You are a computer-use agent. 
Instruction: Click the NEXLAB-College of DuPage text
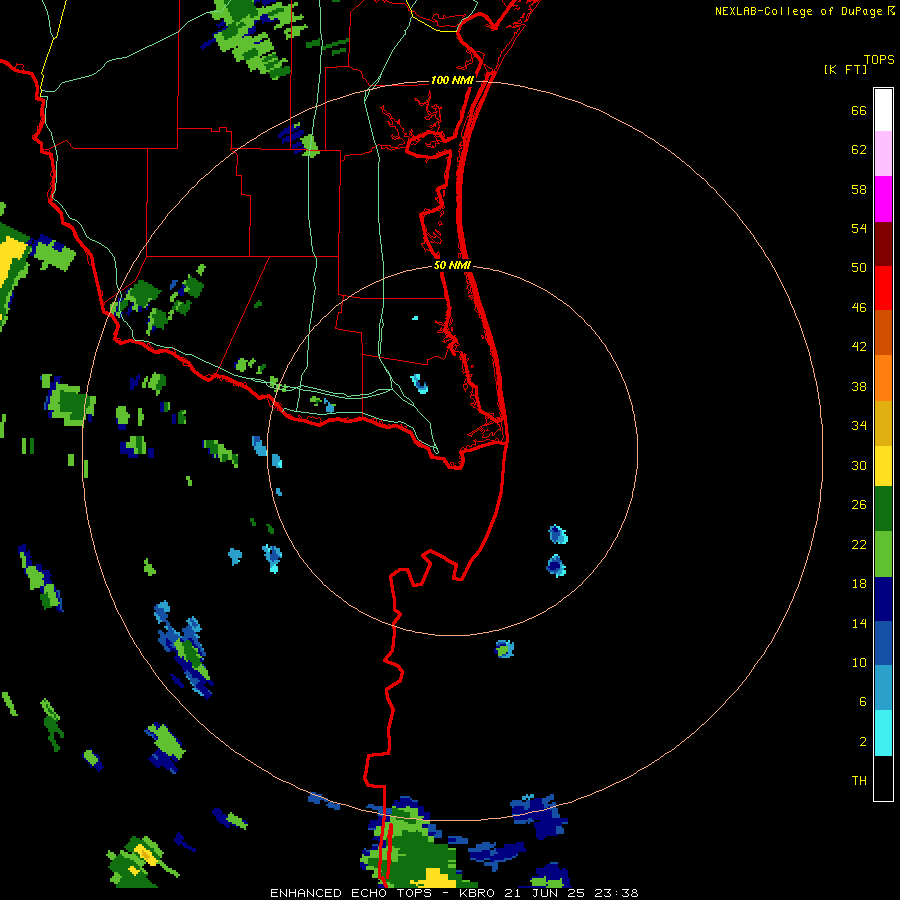coord(800,11)
